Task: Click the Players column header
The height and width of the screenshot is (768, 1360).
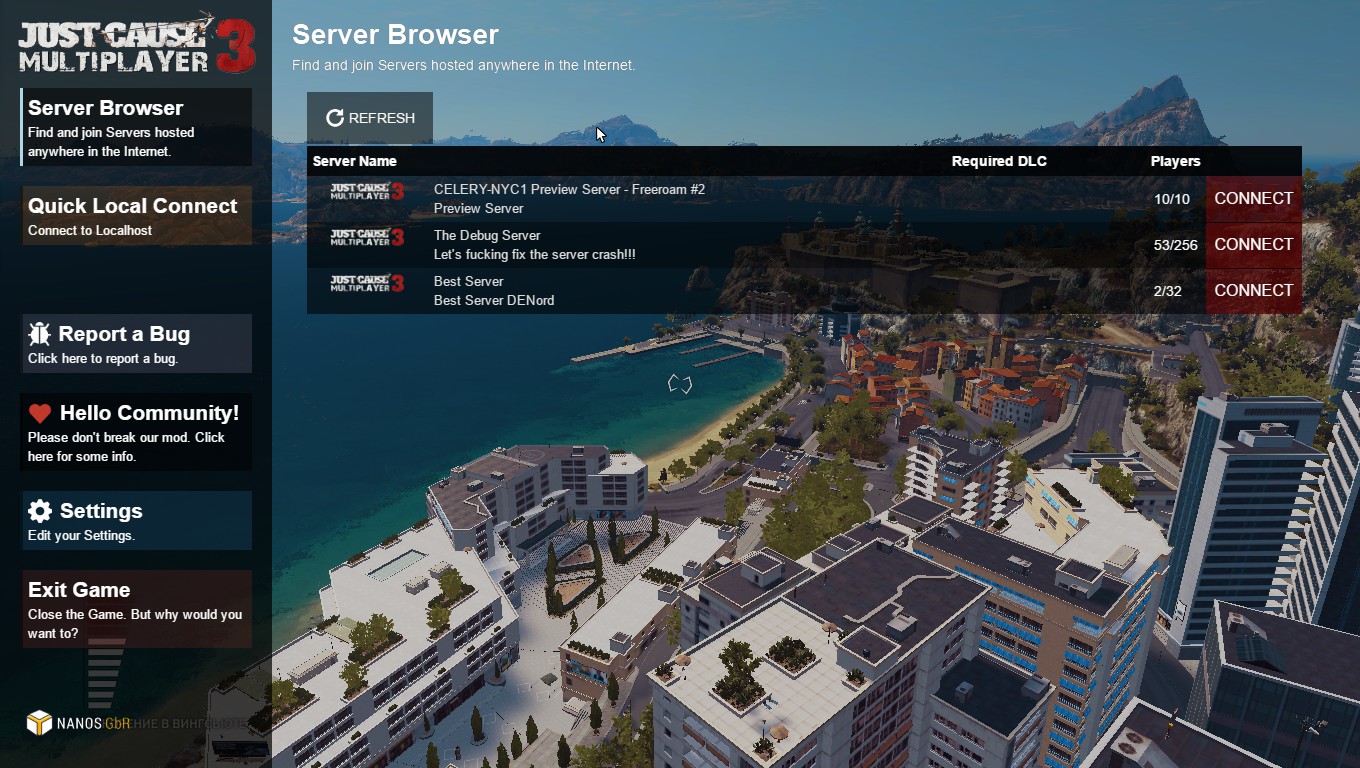Action: (1176, 161)
